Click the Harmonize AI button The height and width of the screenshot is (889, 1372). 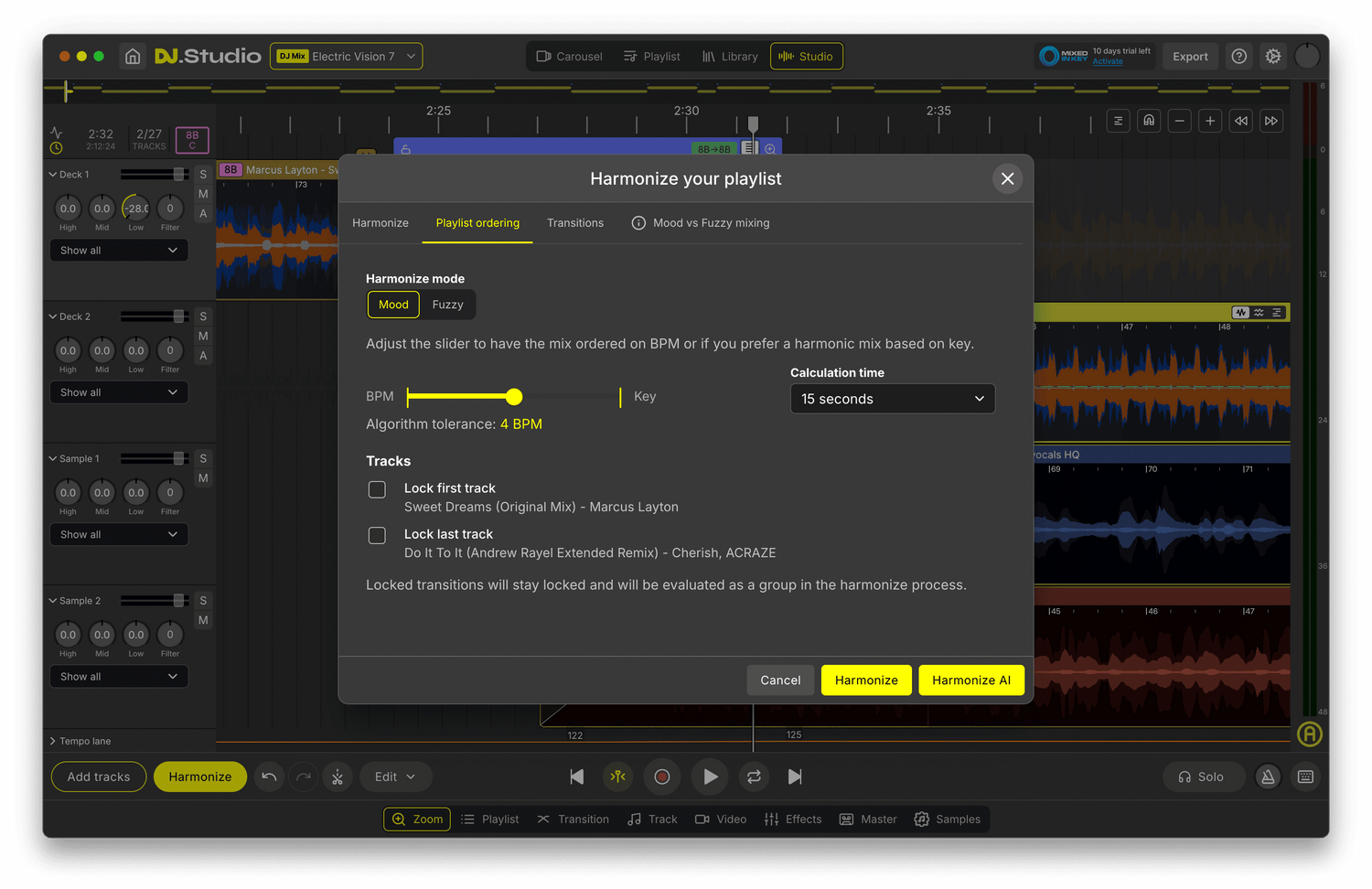tap(970, 680)
